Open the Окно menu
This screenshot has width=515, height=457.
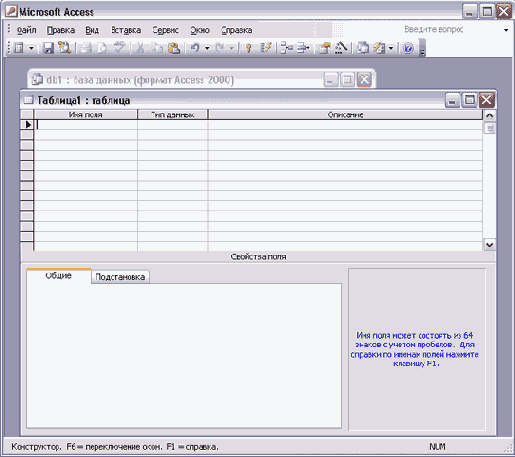tap(200, 30)
